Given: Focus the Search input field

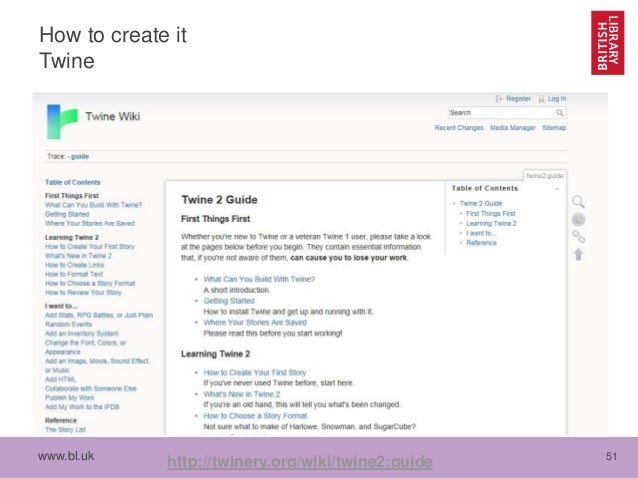Looking at the screenshot, I should tap(507, 113).
